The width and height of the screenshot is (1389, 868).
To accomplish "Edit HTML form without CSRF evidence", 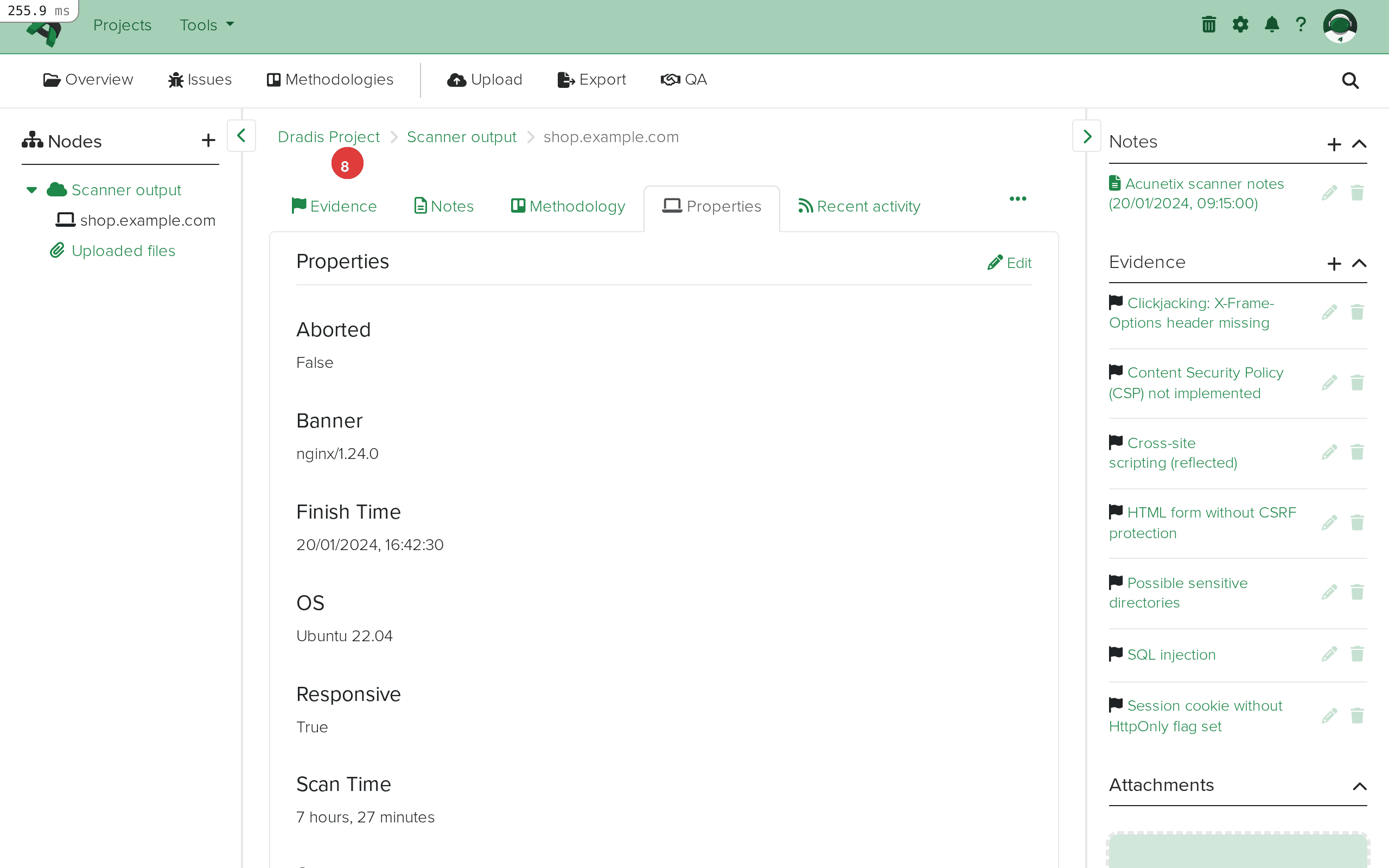I will [x=1329, y=523].
